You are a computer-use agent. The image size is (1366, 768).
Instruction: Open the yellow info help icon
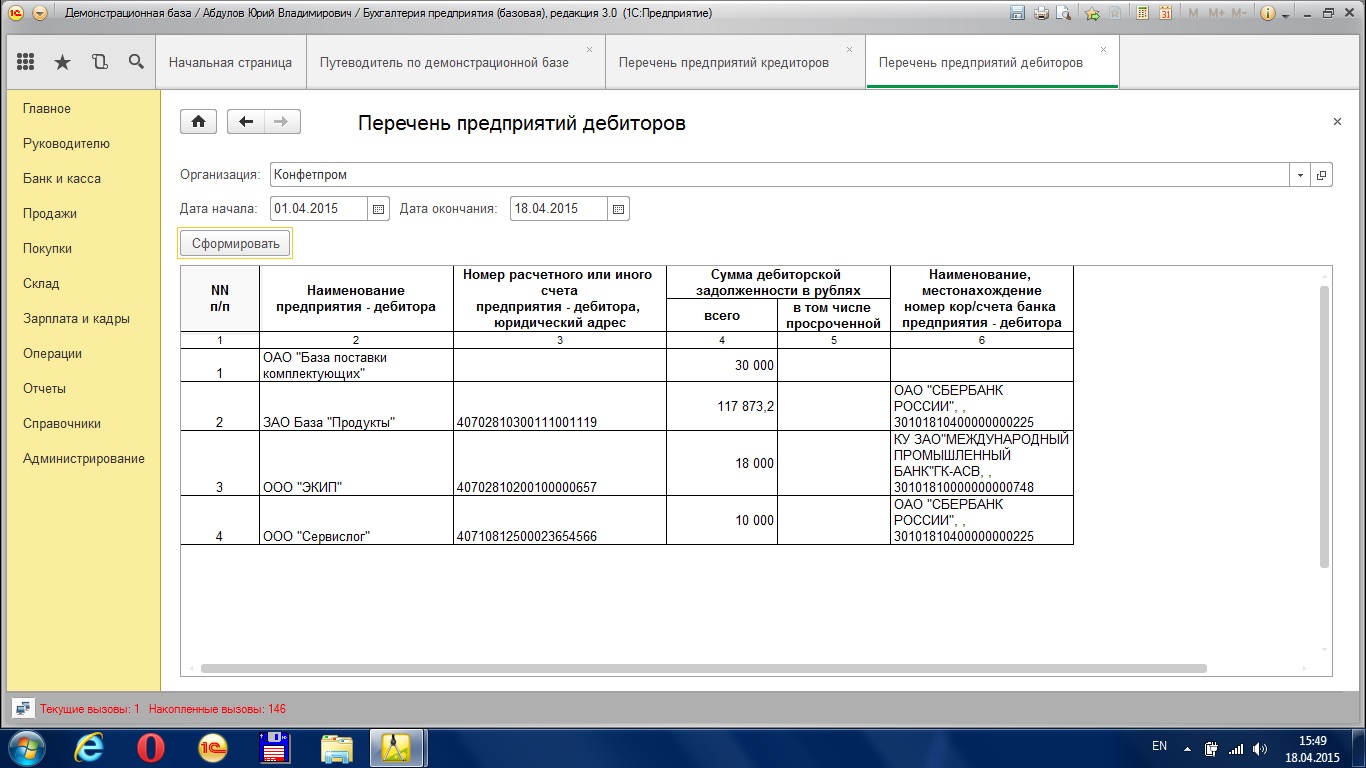point(1268,13)
